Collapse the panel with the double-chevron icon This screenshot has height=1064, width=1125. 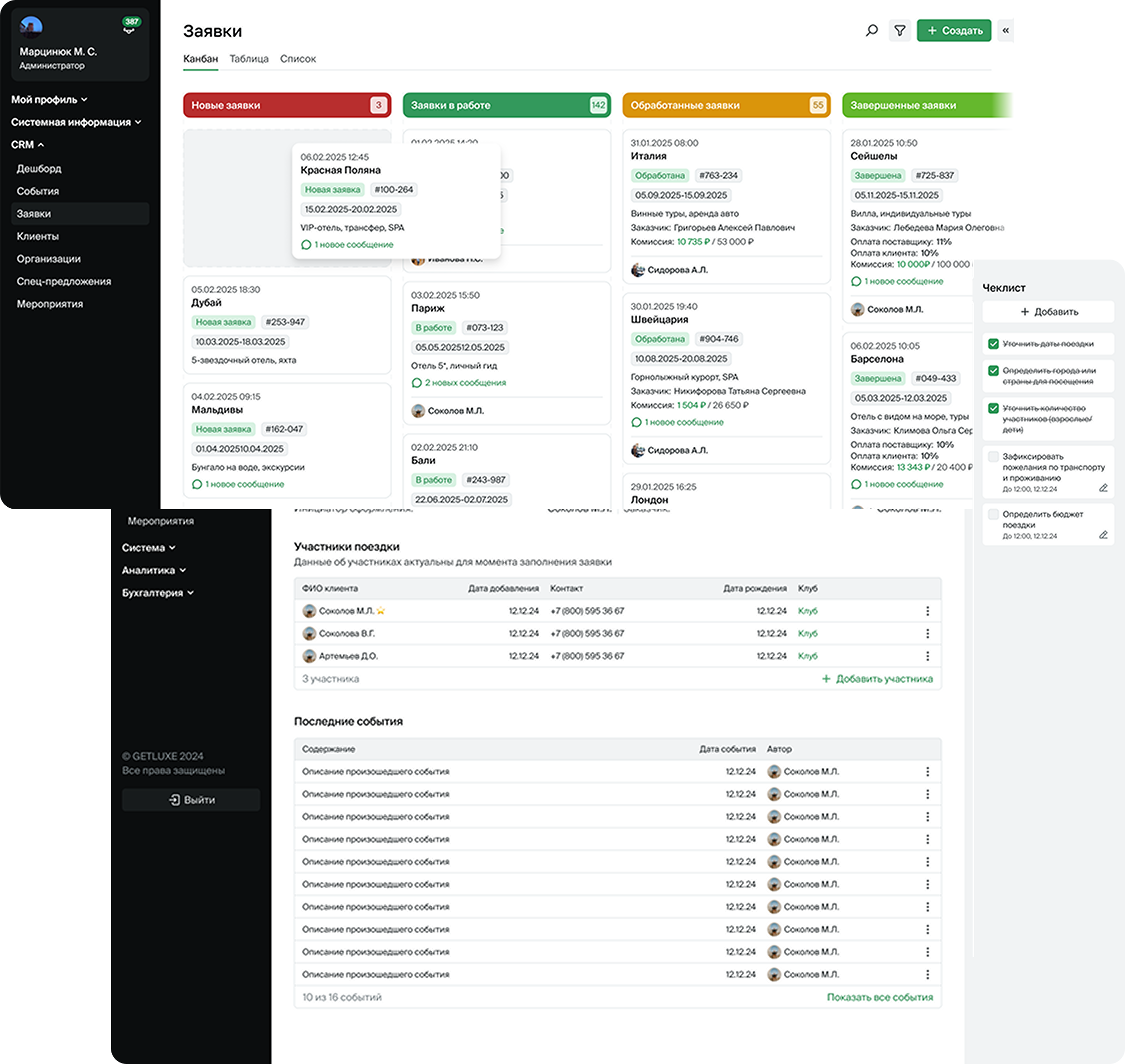point(1005,31)
